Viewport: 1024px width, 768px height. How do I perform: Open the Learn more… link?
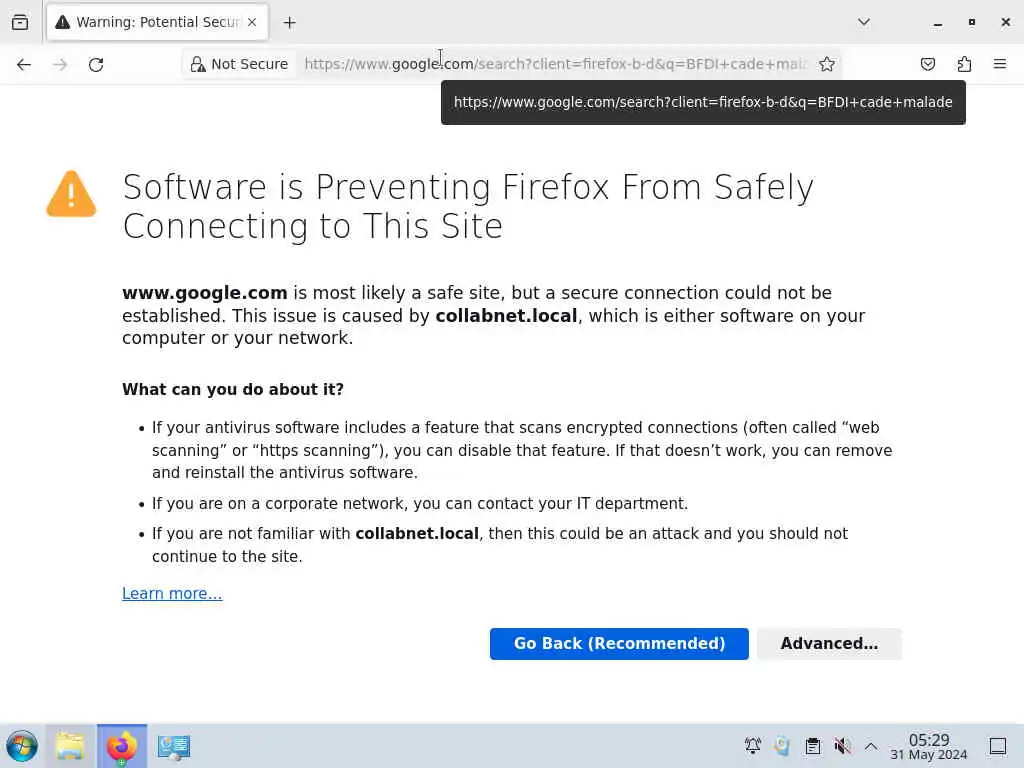172,594
